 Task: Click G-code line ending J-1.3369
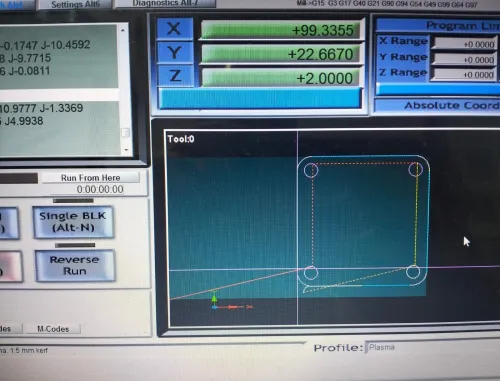click(41, 108)
